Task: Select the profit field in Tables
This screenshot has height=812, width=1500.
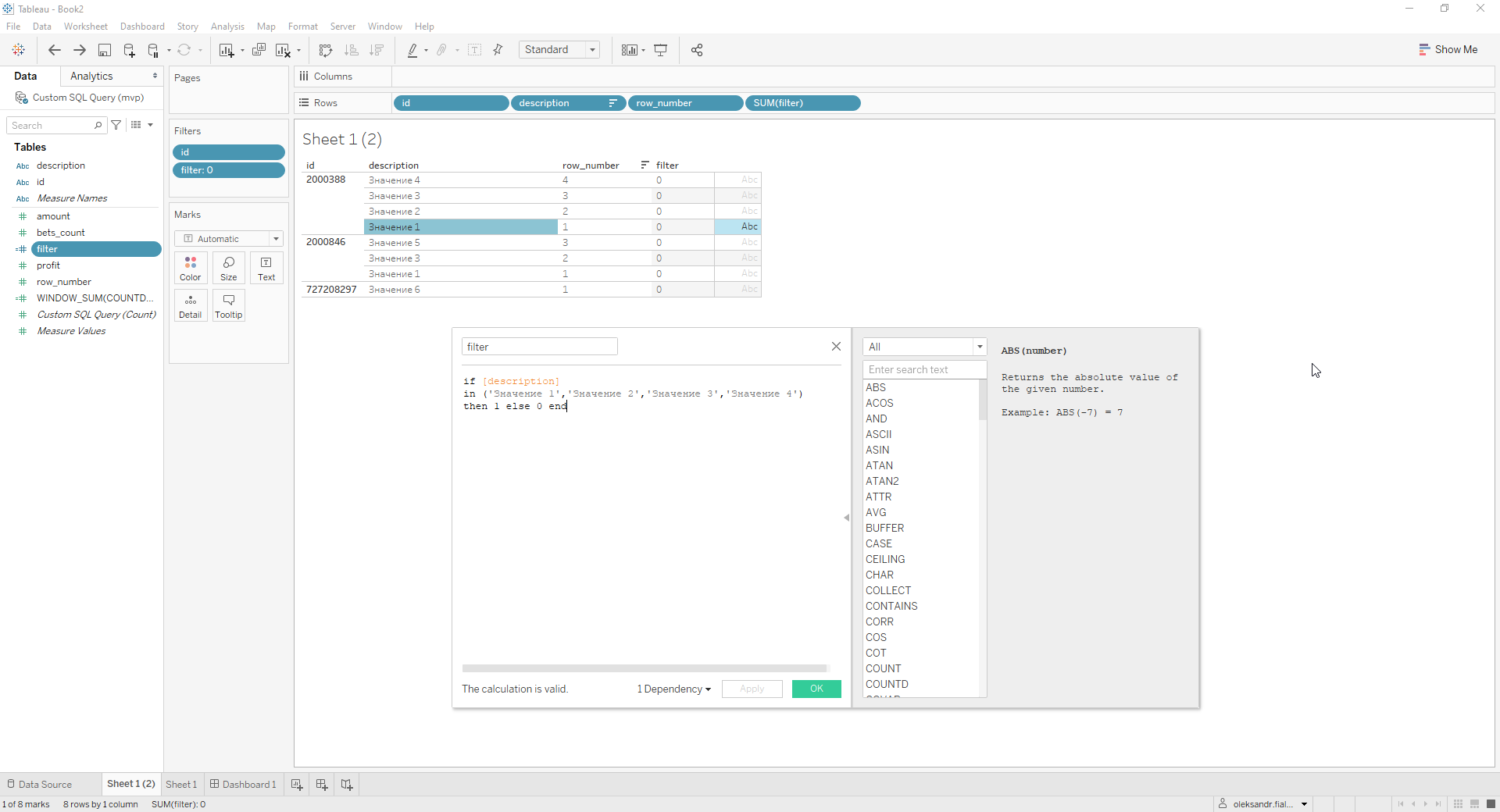Action: tap(48, 265)
